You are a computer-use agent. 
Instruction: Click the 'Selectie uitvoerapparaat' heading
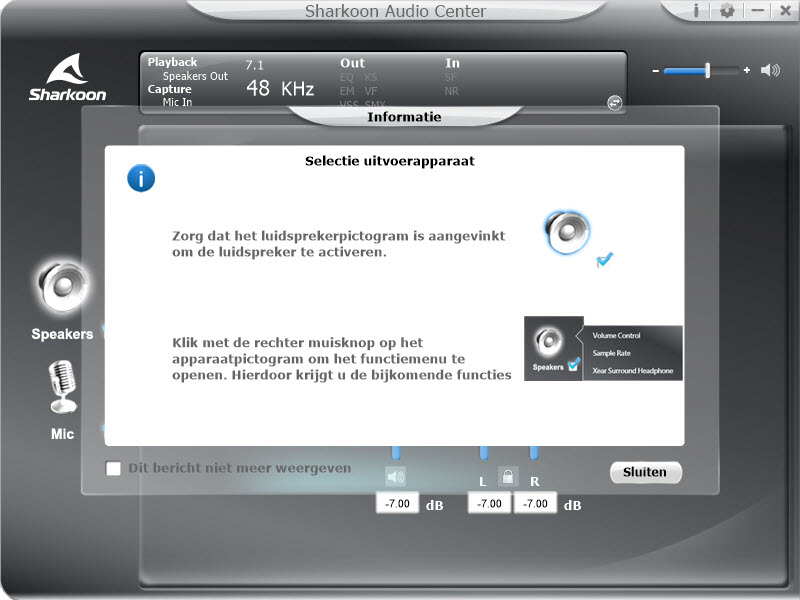point(390,161)
